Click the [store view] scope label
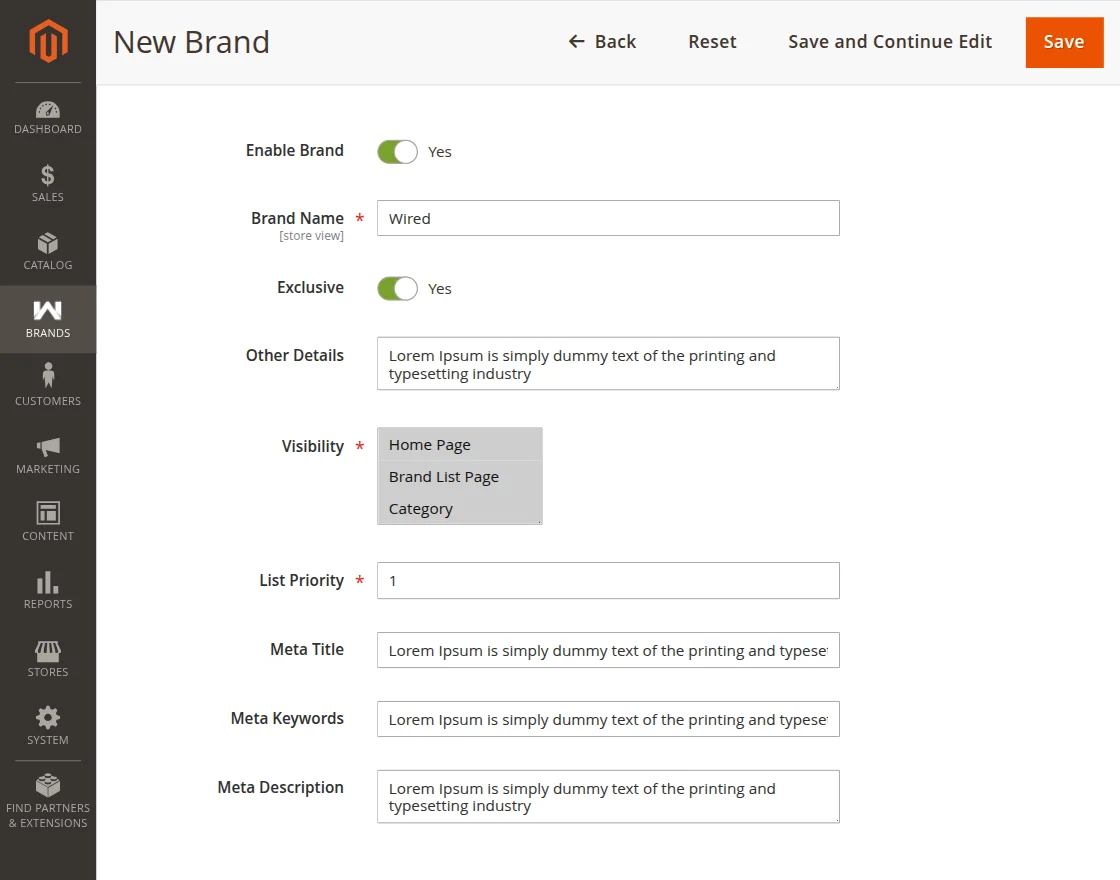This screenshot has width=1120, height=880. (311, 236)
